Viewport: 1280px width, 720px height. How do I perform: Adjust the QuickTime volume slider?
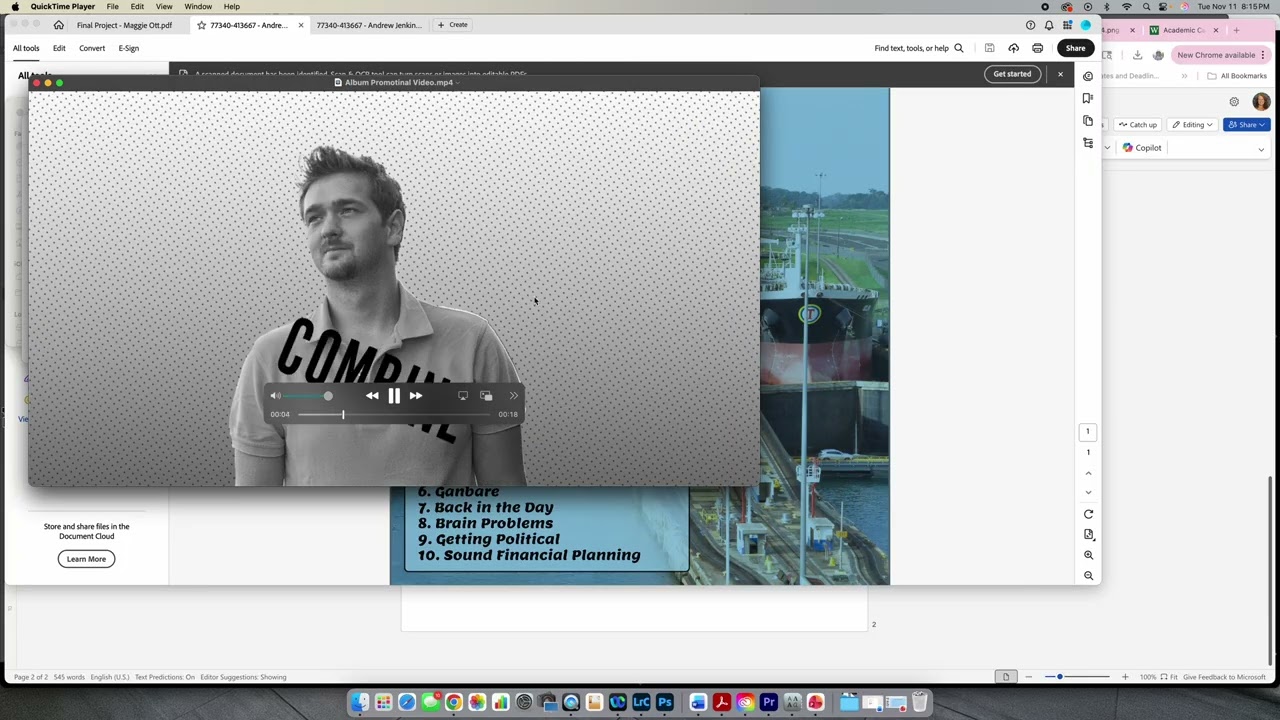308,396
